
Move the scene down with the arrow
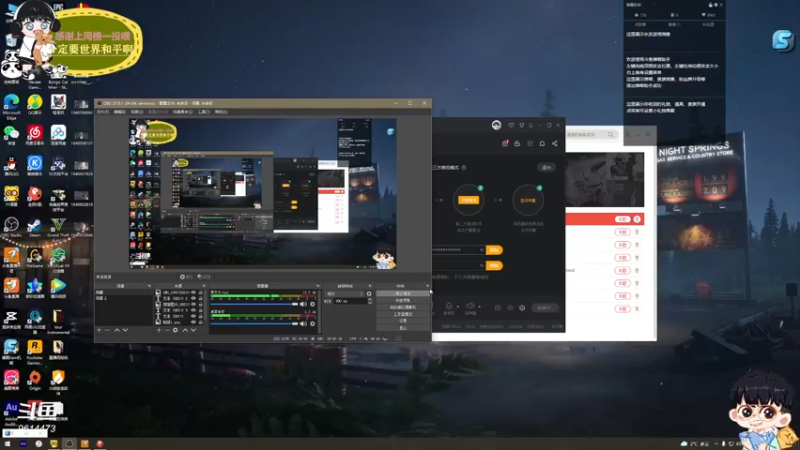[x=126, y=330]
